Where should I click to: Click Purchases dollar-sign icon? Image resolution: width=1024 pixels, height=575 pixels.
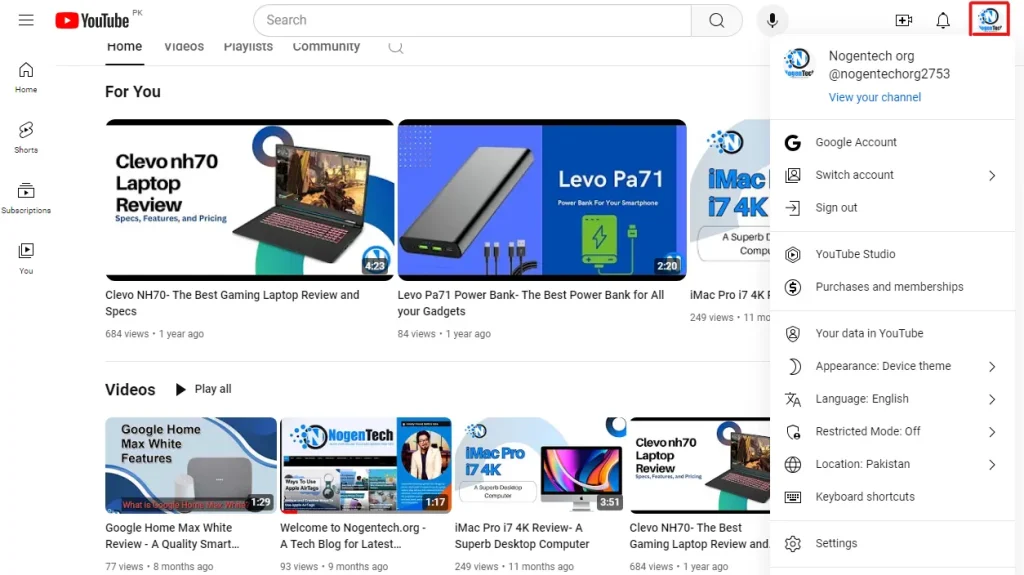793,287
